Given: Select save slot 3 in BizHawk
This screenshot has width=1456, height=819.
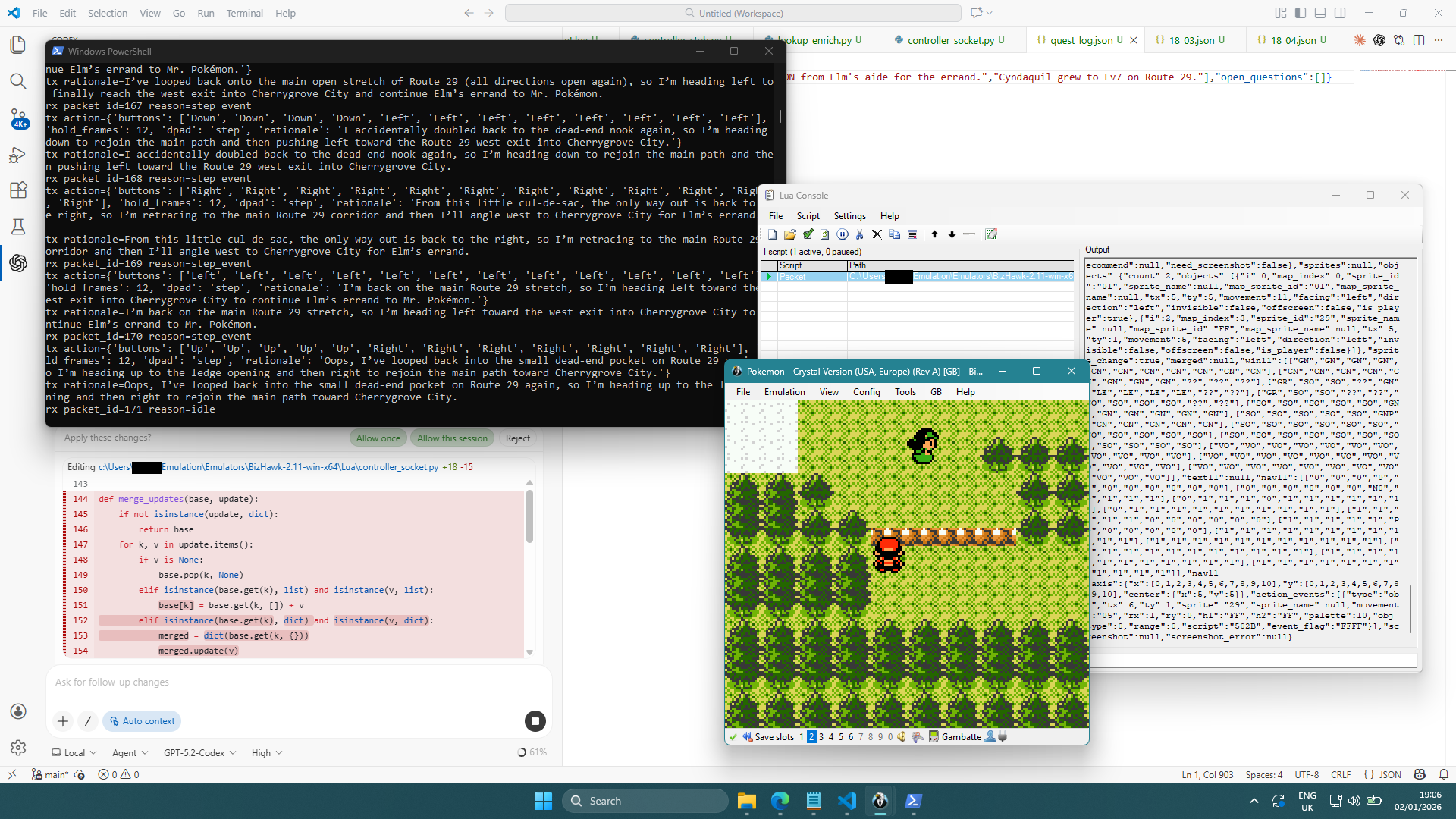Looking at the screenshot, I should [821, 736].
